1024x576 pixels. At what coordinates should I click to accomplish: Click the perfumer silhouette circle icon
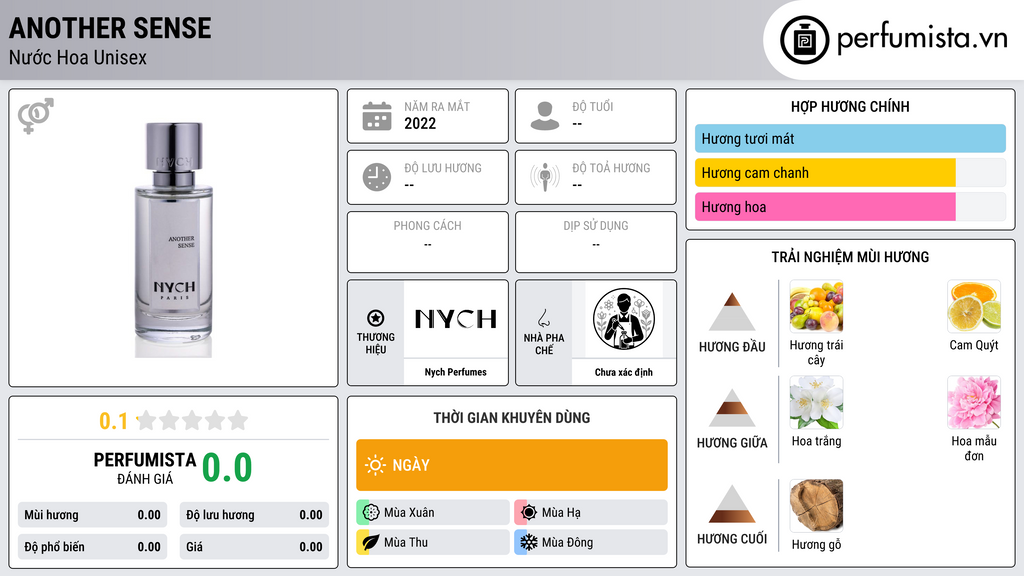tap(624, 319)
